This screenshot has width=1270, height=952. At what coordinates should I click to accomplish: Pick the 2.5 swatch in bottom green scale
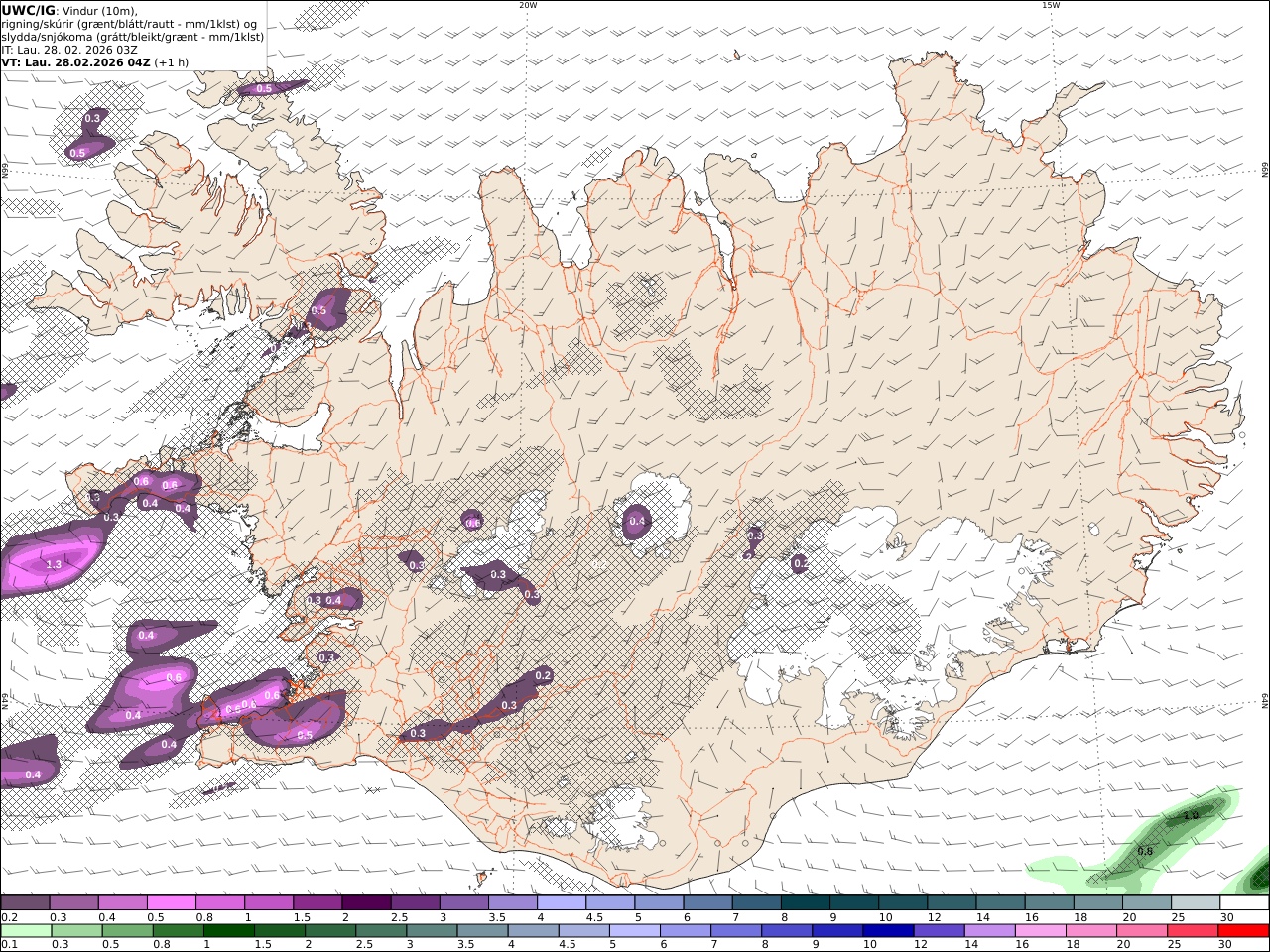[380, 930]
